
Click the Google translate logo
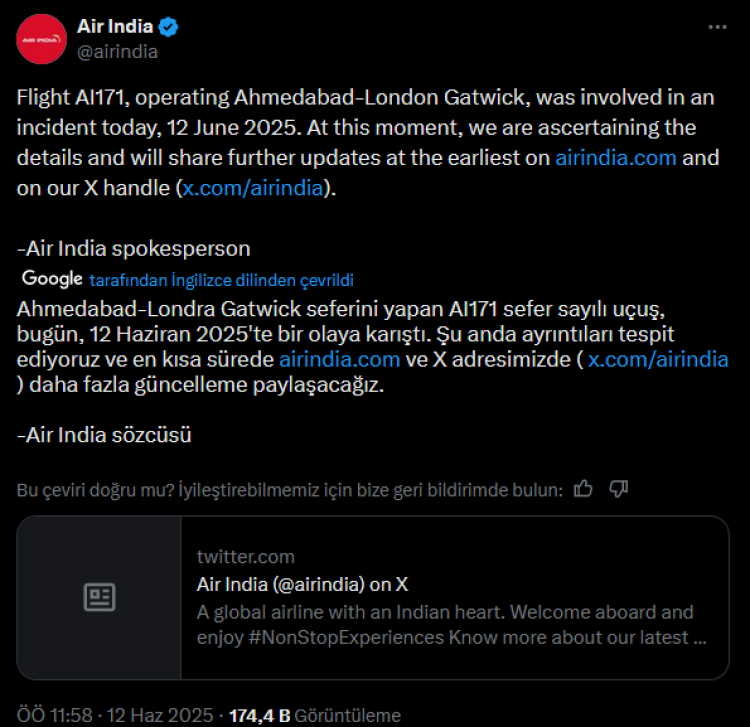[52, 279]
